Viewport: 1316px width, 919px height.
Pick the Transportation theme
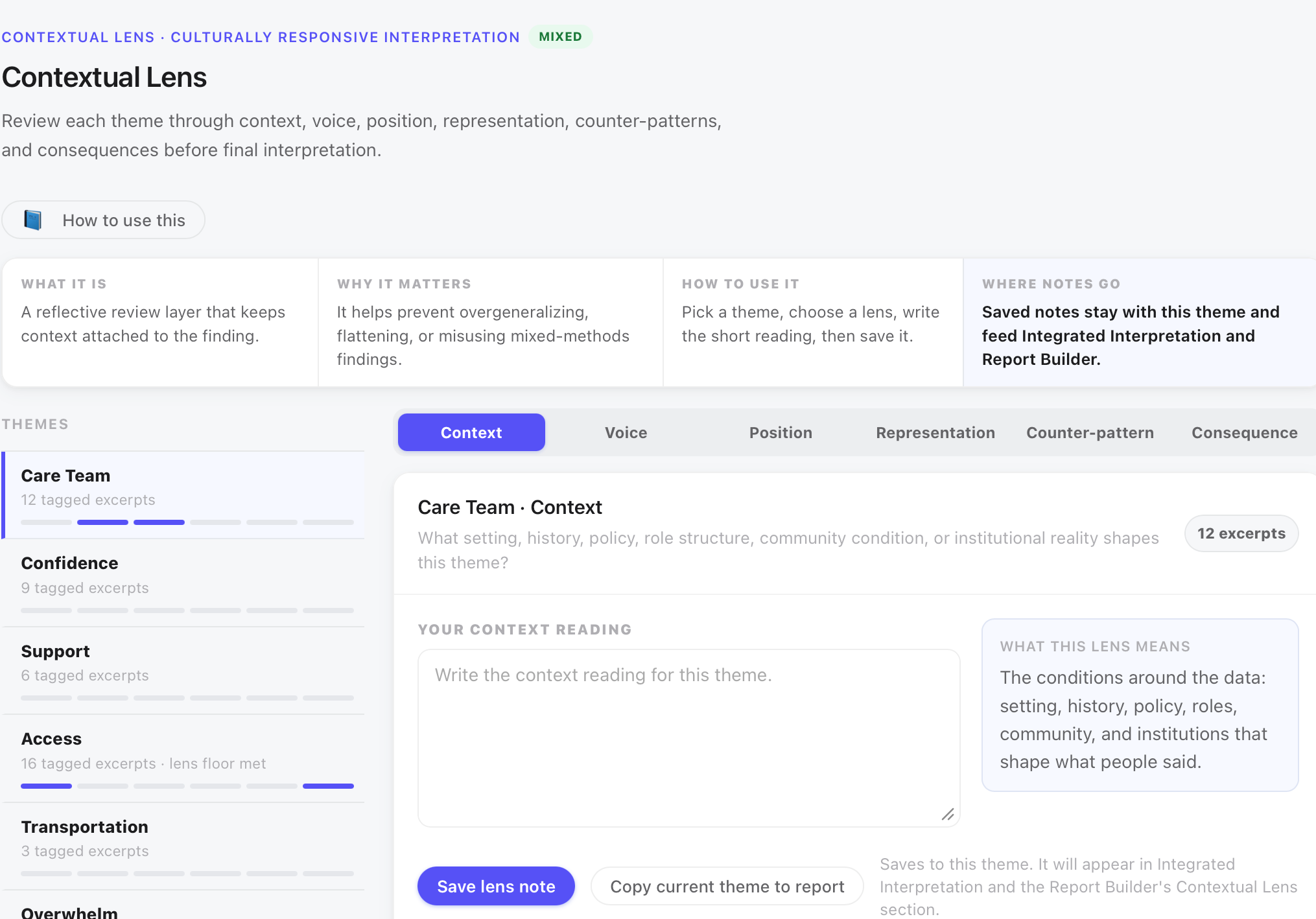183,846
